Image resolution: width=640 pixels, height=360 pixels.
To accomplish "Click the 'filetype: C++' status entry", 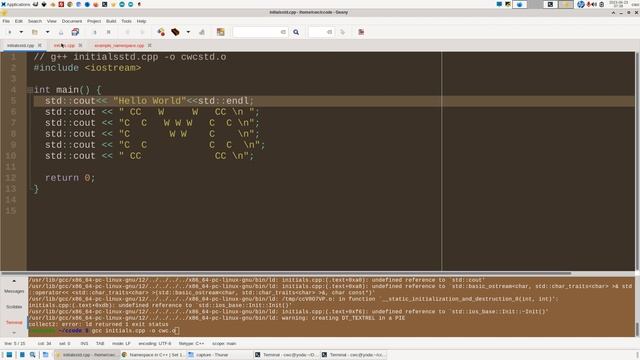I will coord(191,344).
